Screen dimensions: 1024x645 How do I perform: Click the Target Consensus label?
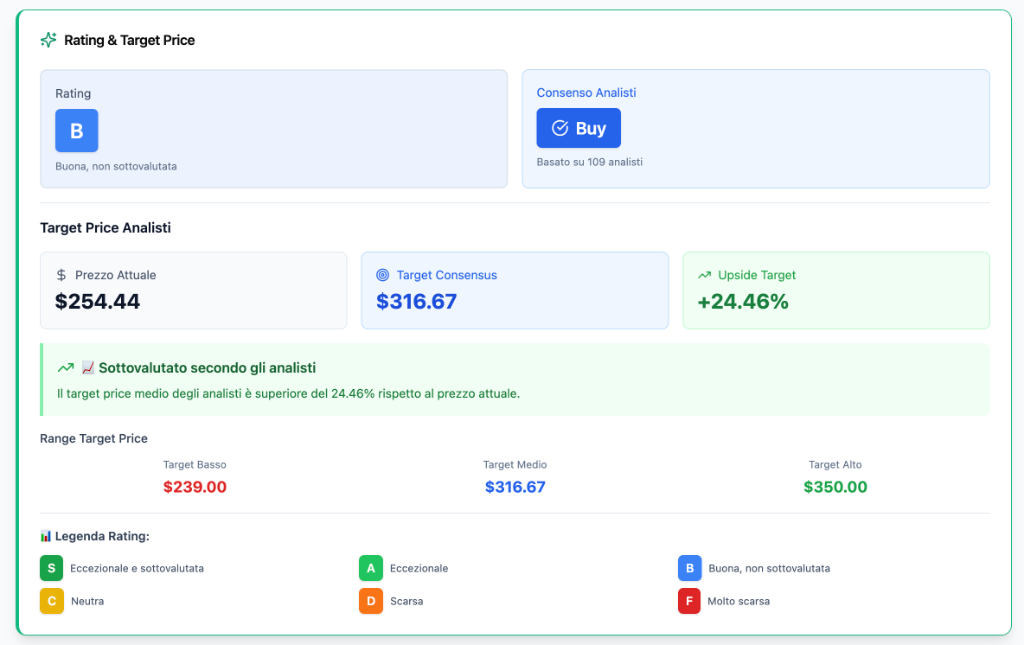point(447,275)
